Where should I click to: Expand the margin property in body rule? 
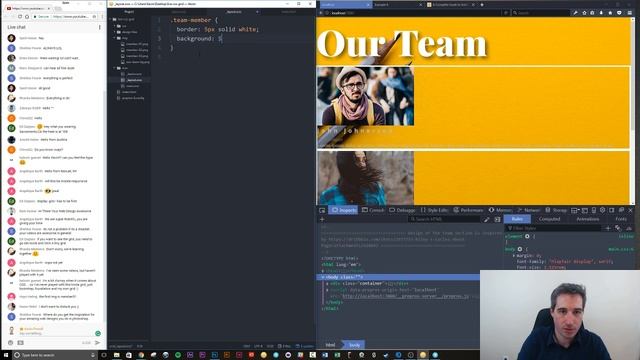(x=513, y=256)
